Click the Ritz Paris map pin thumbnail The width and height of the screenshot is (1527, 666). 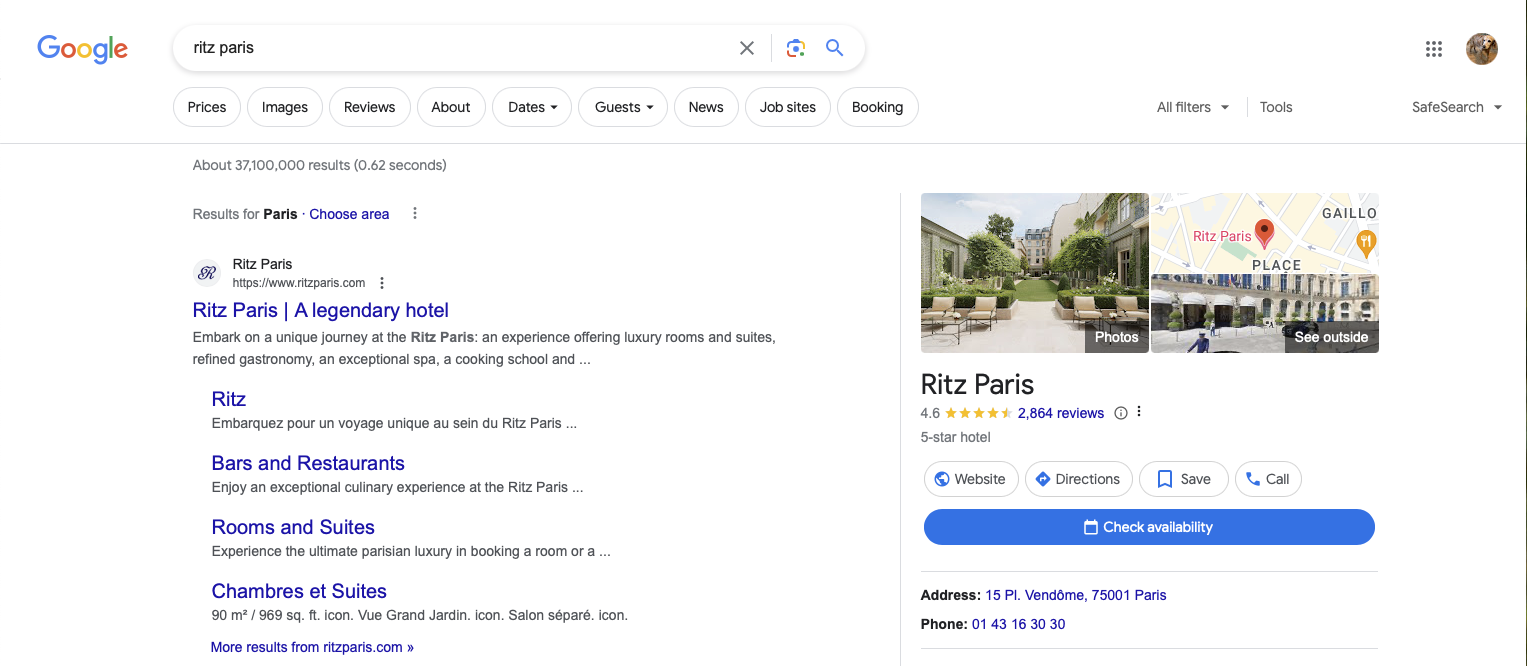coord(1264,233)
